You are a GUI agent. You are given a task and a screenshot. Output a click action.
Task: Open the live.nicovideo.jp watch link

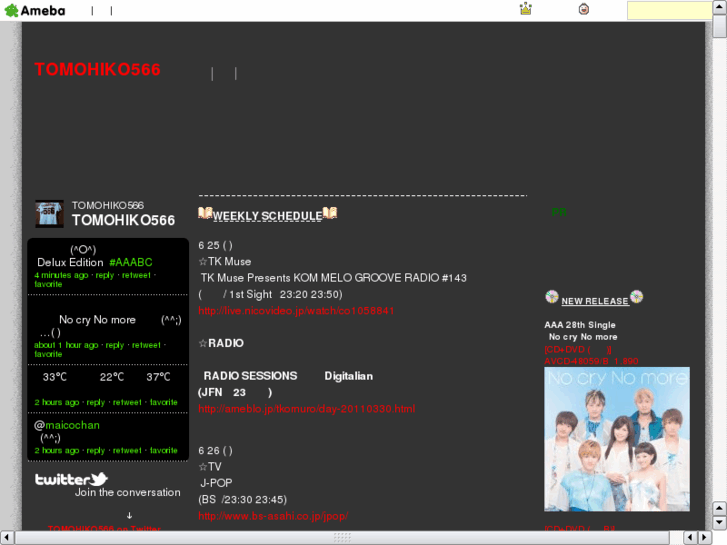coord(296,311)
